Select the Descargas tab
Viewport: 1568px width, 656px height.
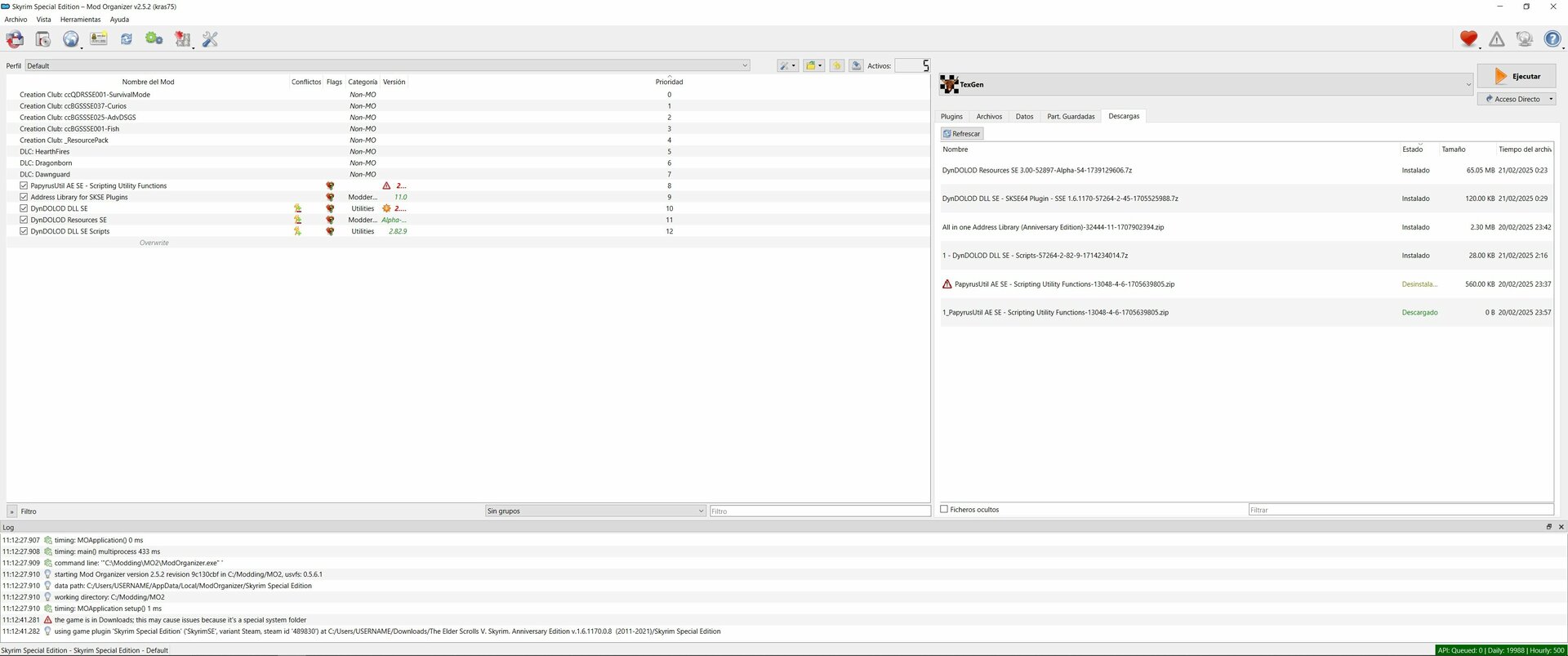(x=1124, y=116)
